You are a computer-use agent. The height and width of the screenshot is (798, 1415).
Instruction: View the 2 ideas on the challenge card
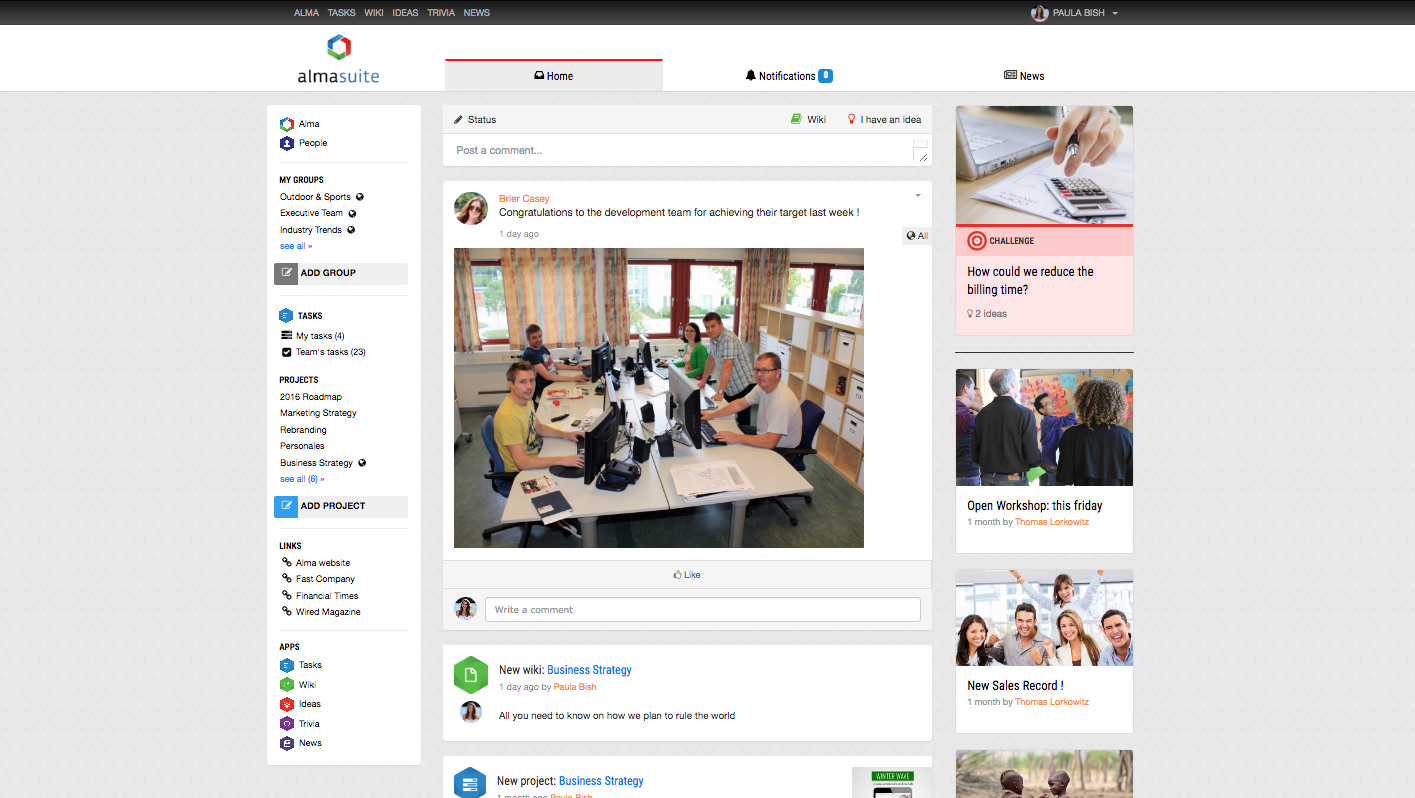[987, 314]
